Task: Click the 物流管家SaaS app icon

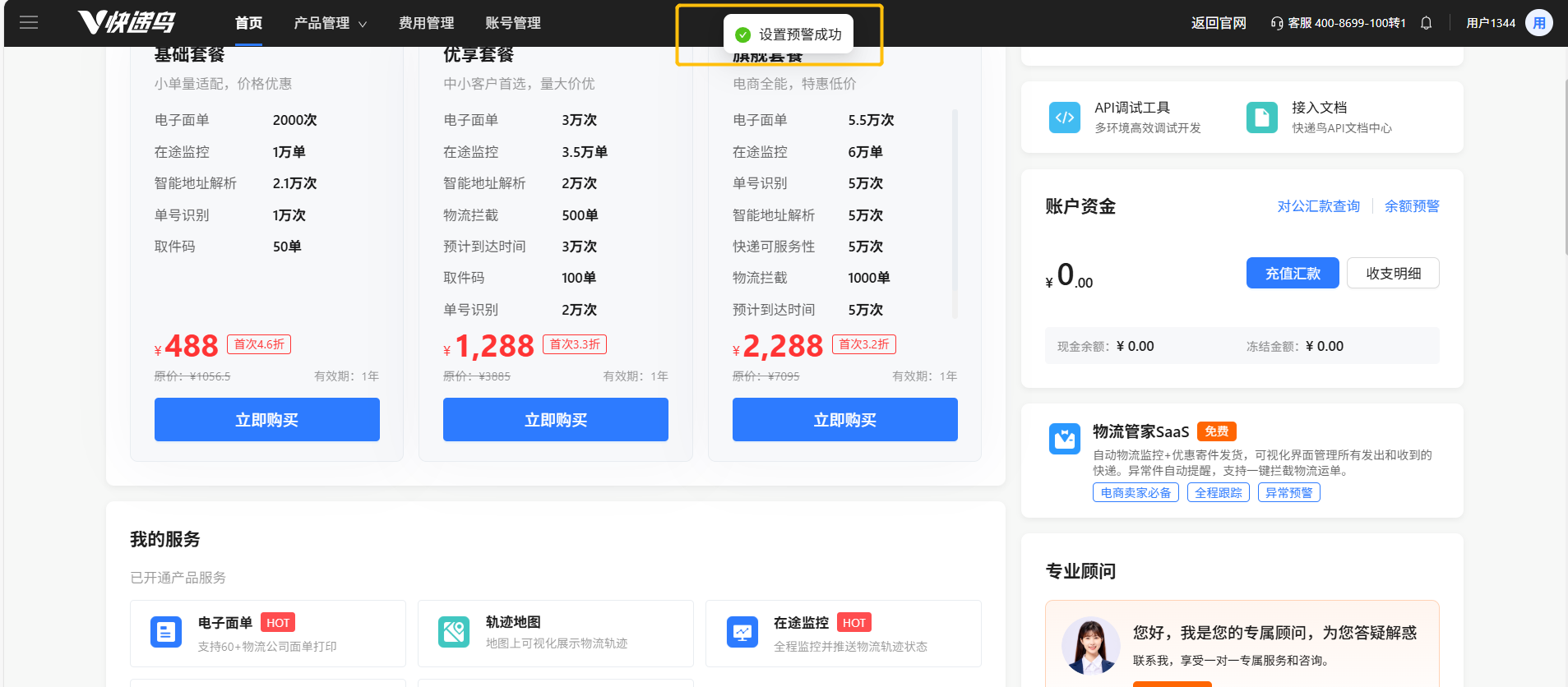Action: (1064, 439)
